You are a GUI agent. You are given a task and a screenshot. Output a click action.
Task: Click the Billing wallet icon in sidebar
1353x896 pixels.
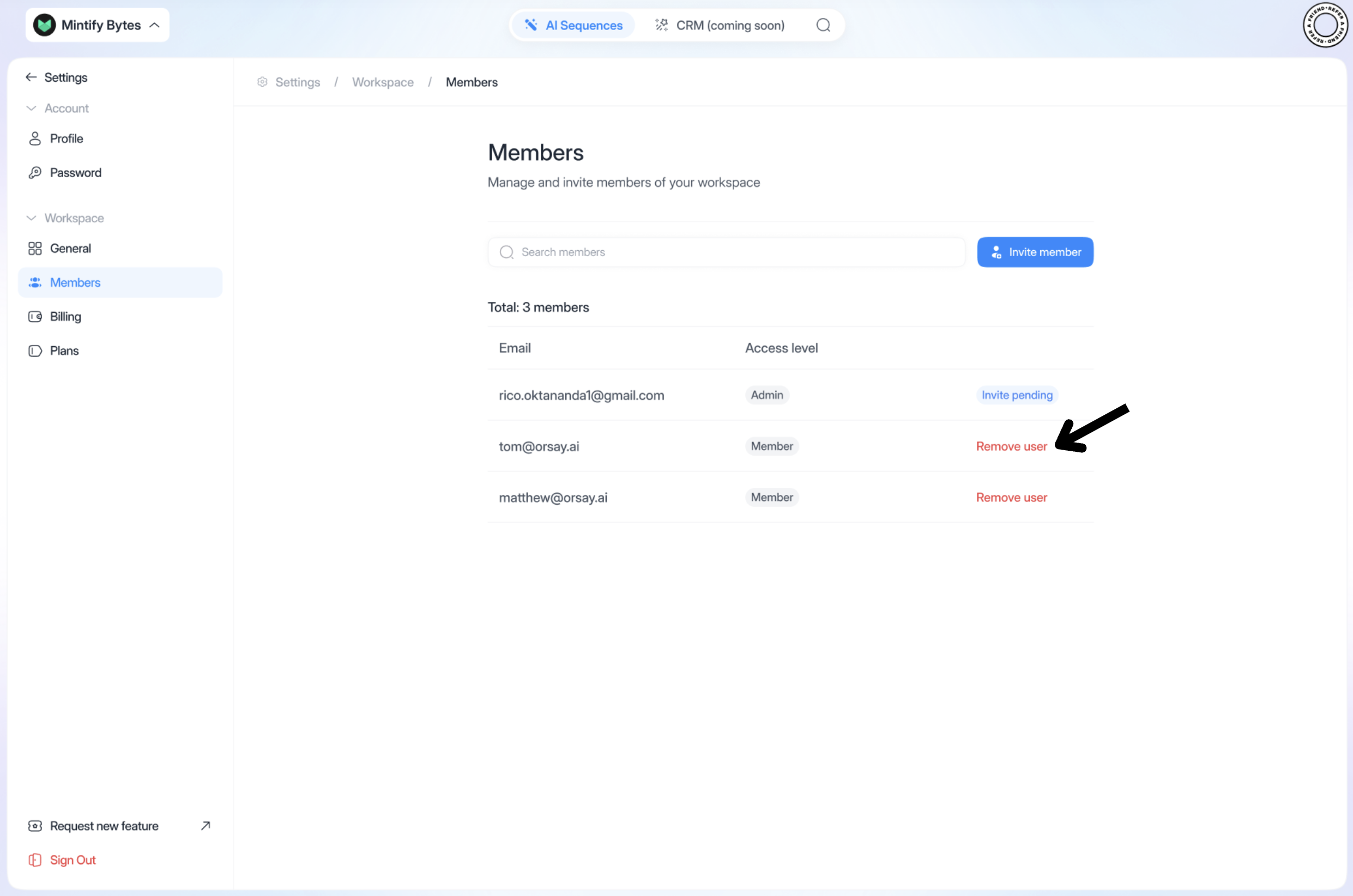pyautogui.click(x=35, y=317)
